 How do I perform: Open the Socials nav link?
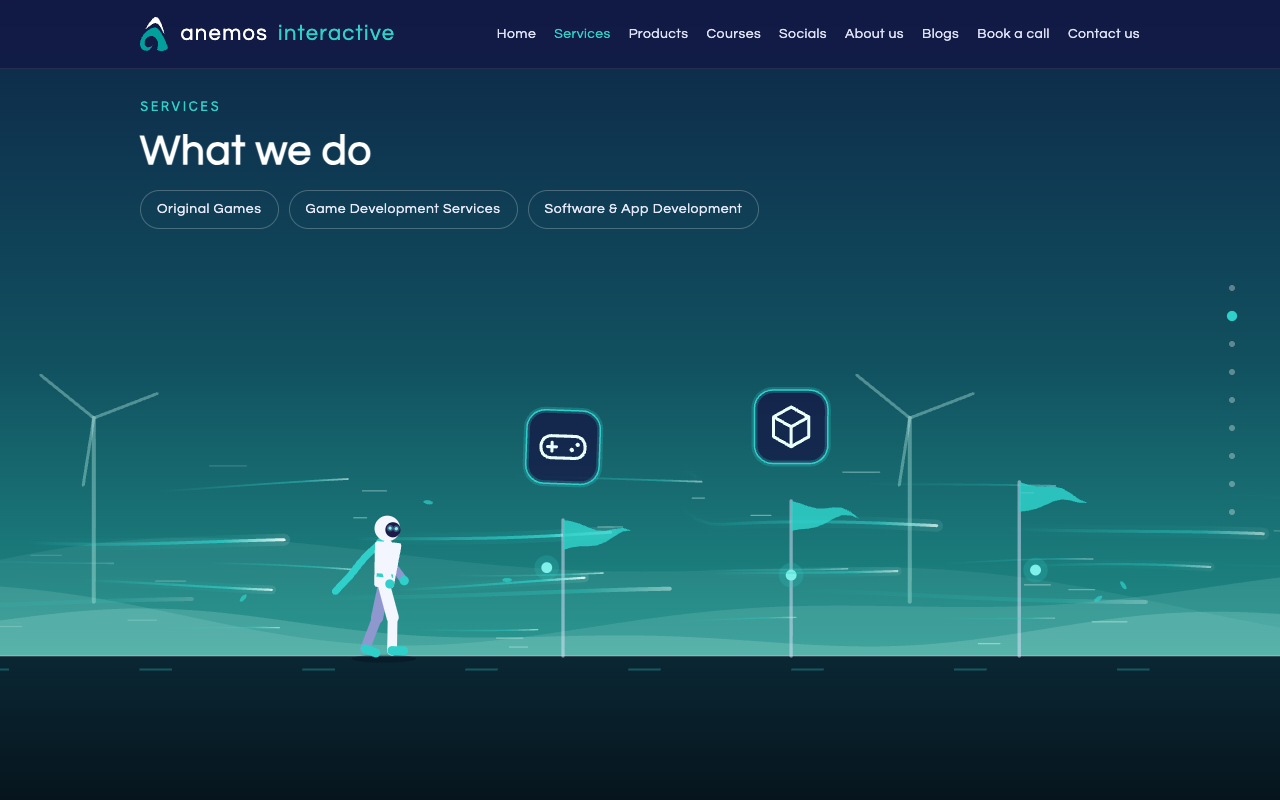[803, 33]
